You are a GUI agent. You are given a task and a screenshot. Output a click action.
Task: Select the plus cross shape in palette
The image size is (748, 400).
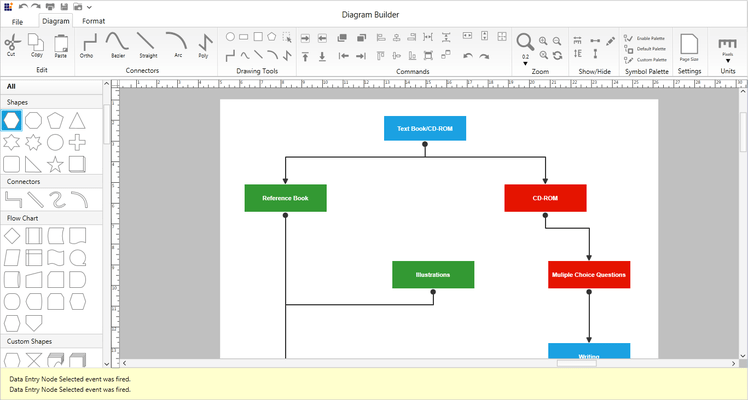coord(77,143)
